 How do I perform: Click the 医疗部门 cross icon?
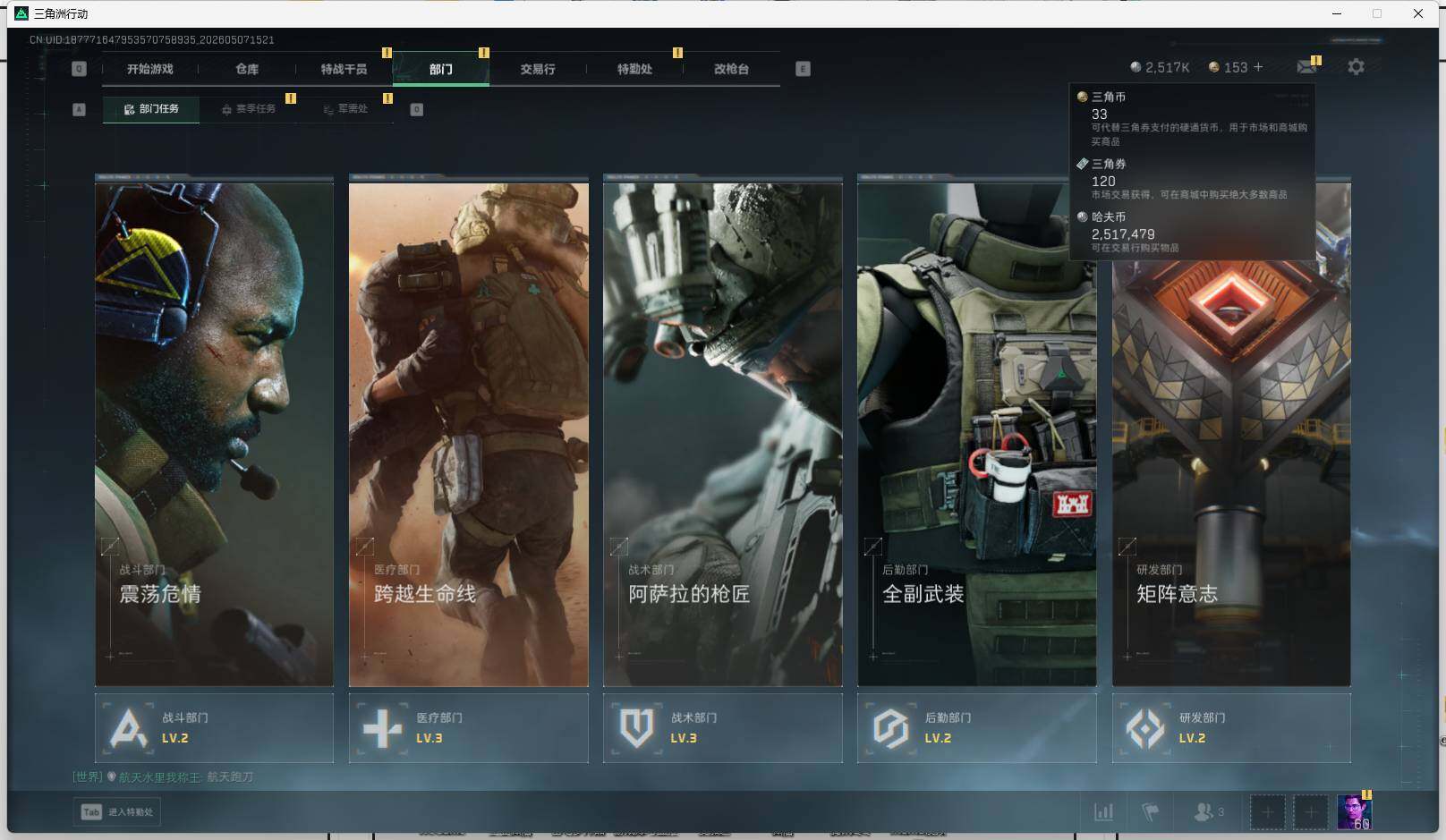382,728
